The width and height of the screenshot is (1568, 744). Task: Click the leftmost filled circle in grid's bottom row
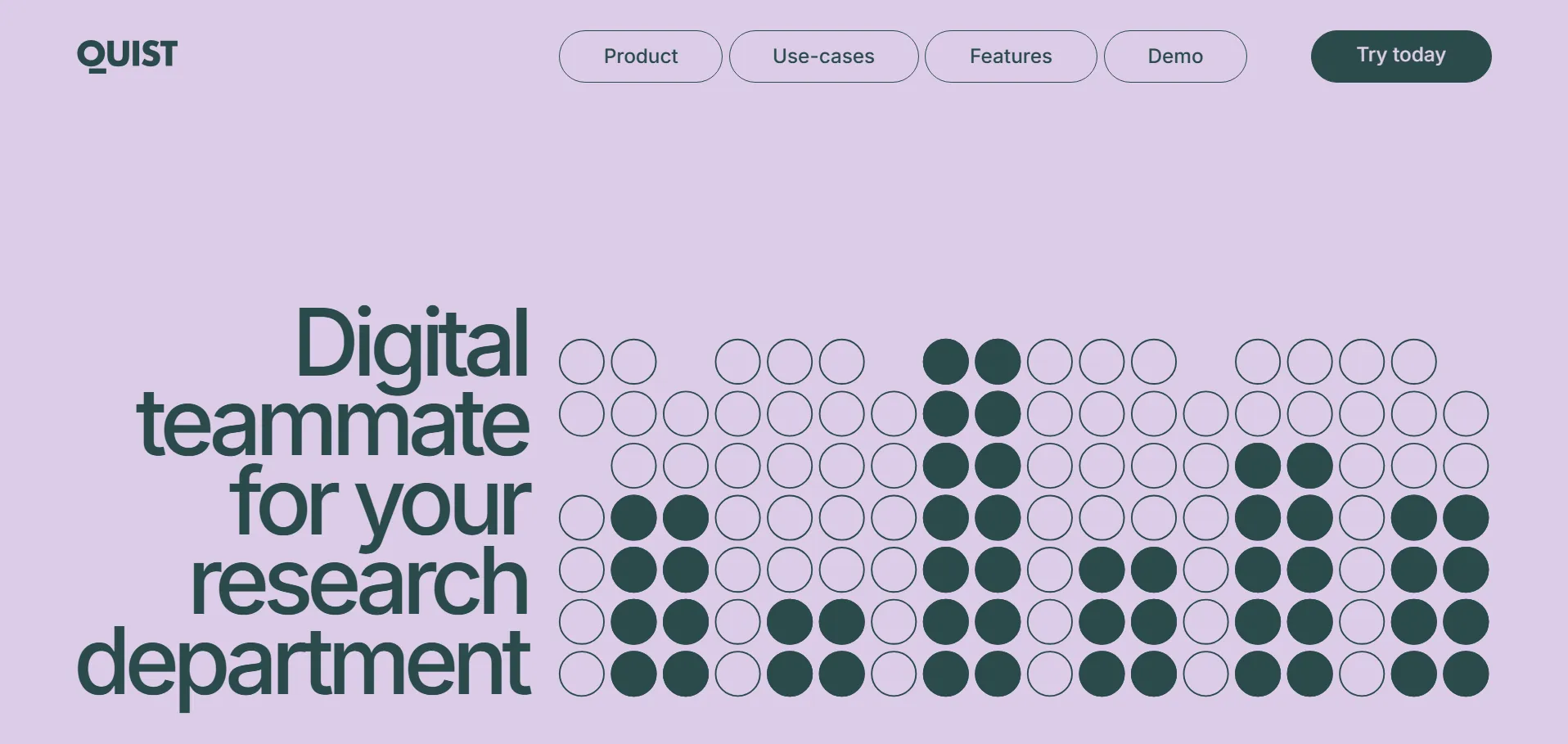(x=634, y=674)
